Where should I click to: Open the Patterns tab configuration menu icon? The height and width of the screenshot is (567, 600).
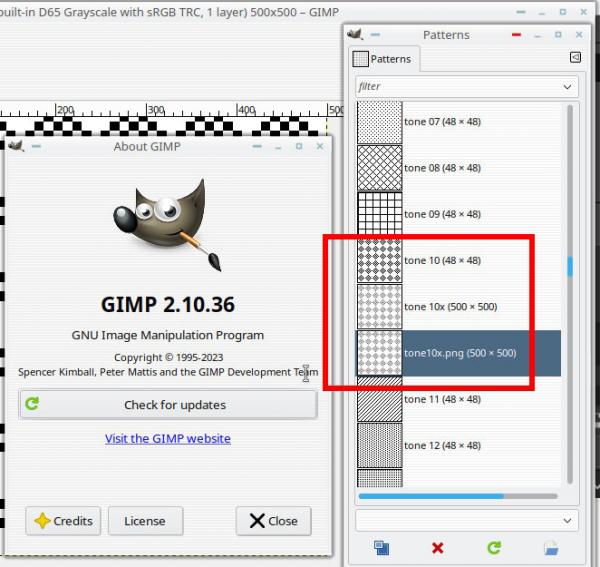pos(575,57)
